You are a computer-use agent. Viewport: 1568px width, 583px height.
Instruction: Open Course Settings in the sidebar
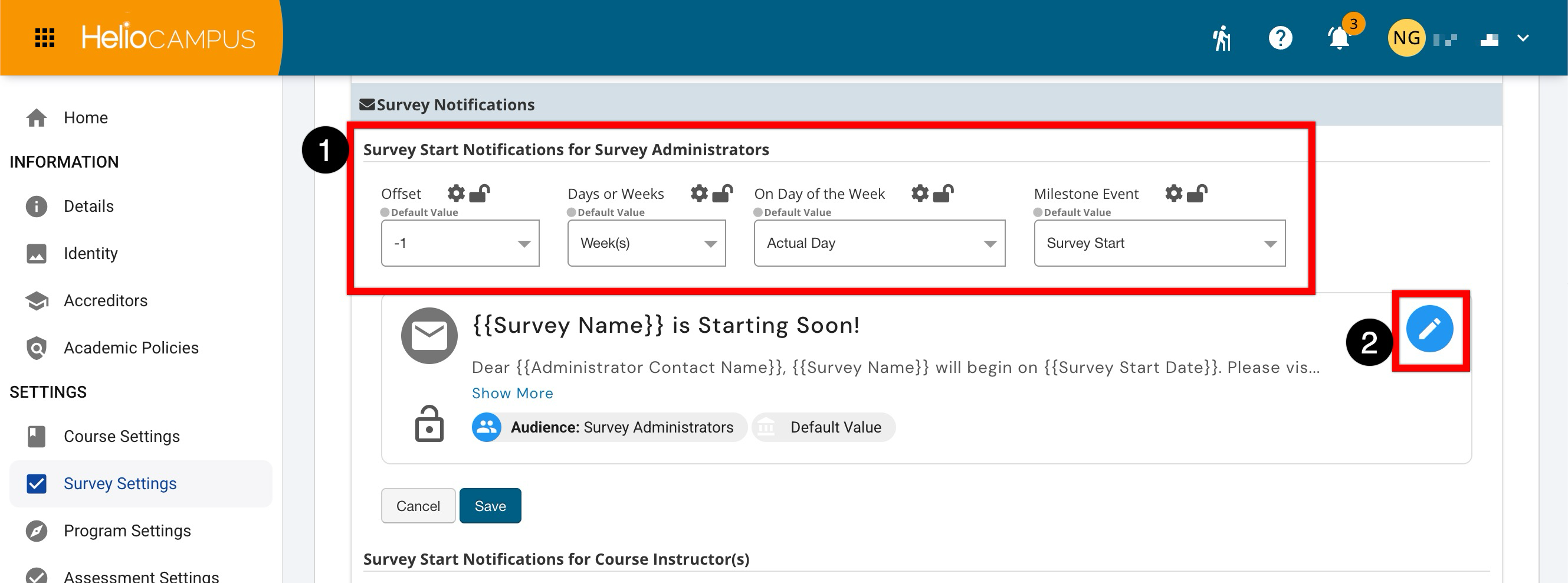[x=140, y=436]
